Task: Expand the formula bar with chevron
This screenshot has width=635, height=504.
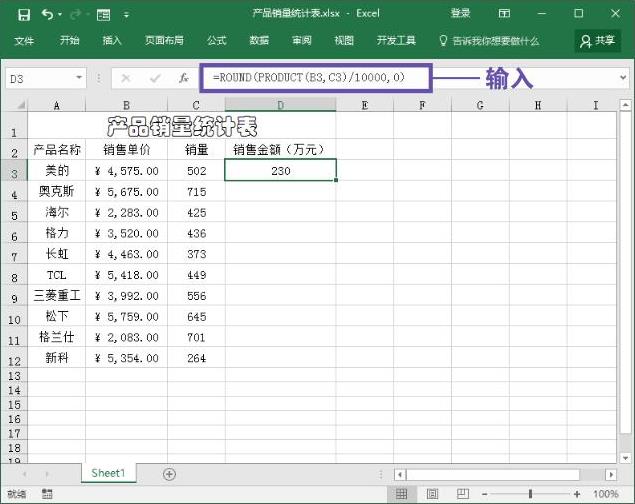Action: [x=623, y=77]
